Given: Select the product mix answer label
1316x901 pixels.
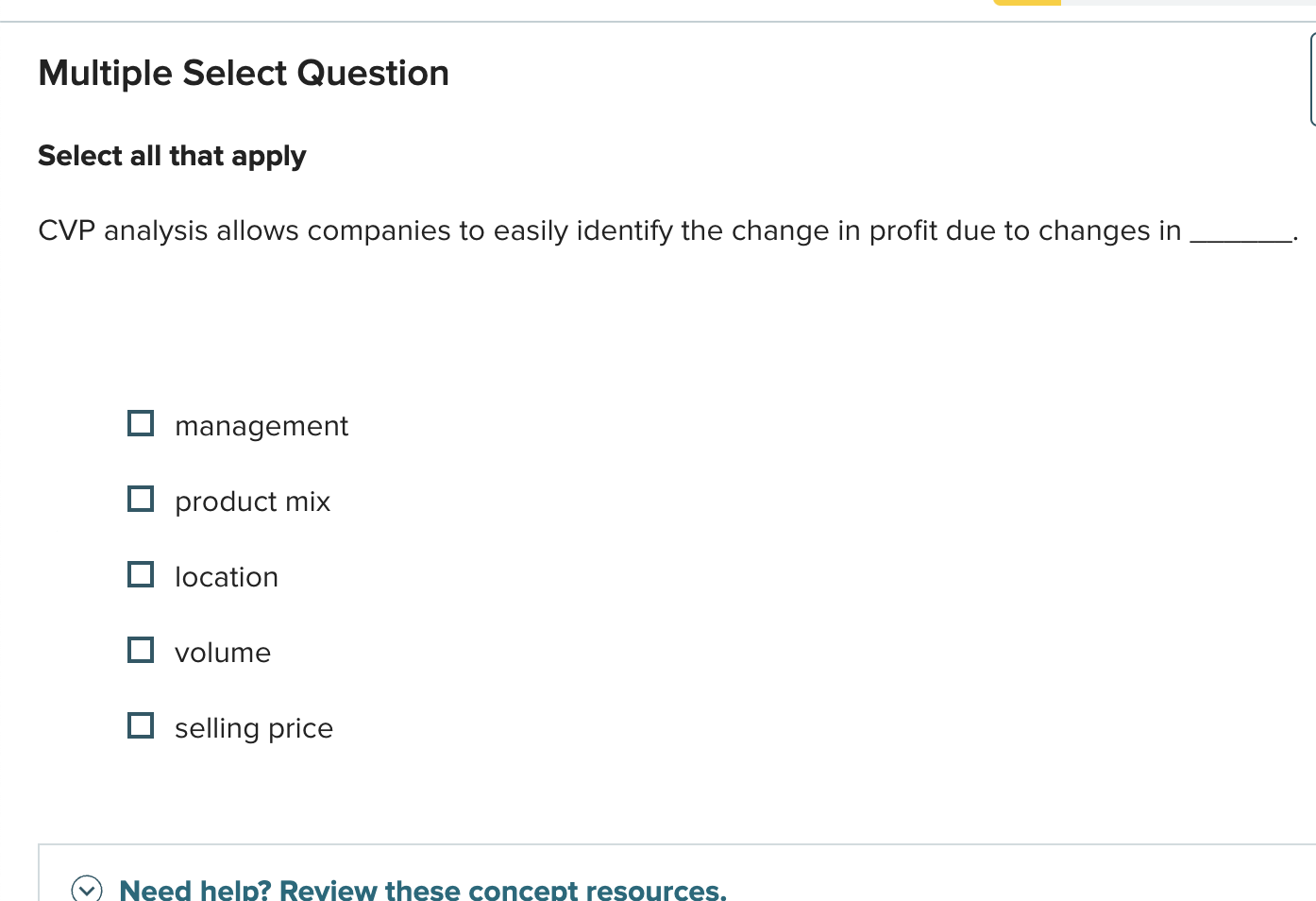Looking at the screenshot, I should (251, 501).
